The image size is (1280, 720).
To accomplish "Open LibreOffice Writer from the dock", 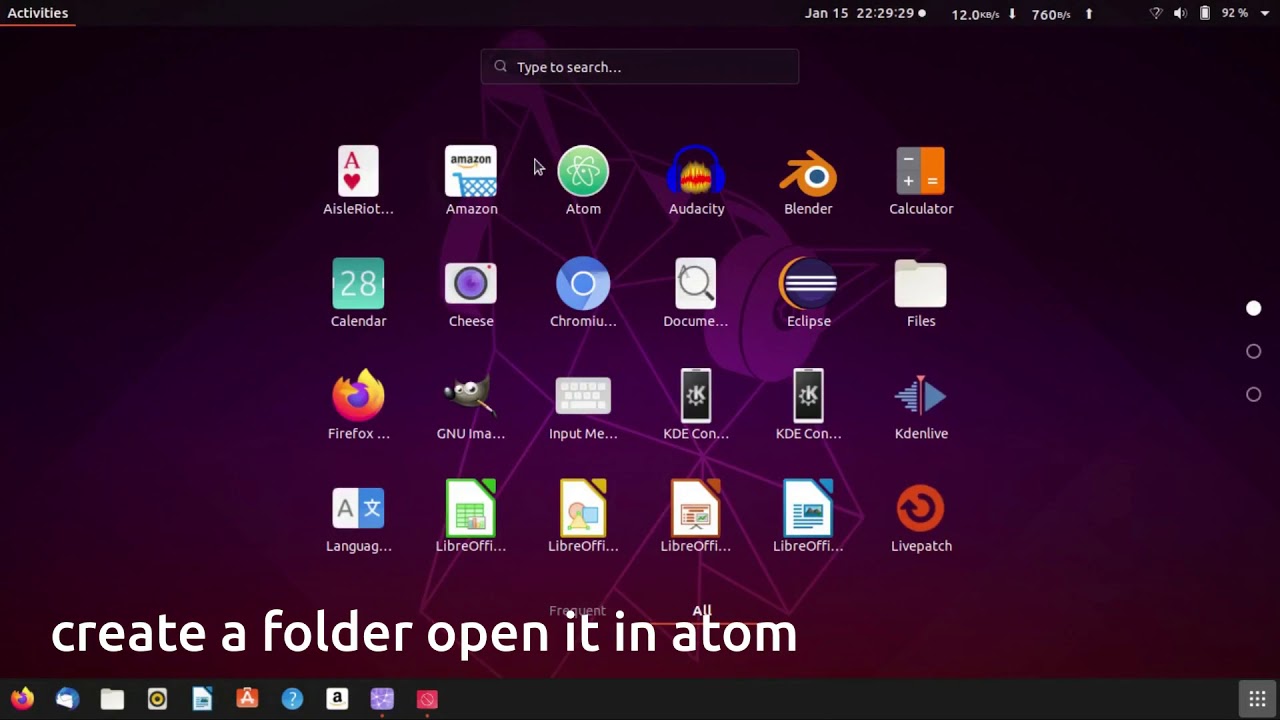I will (202, 699).
